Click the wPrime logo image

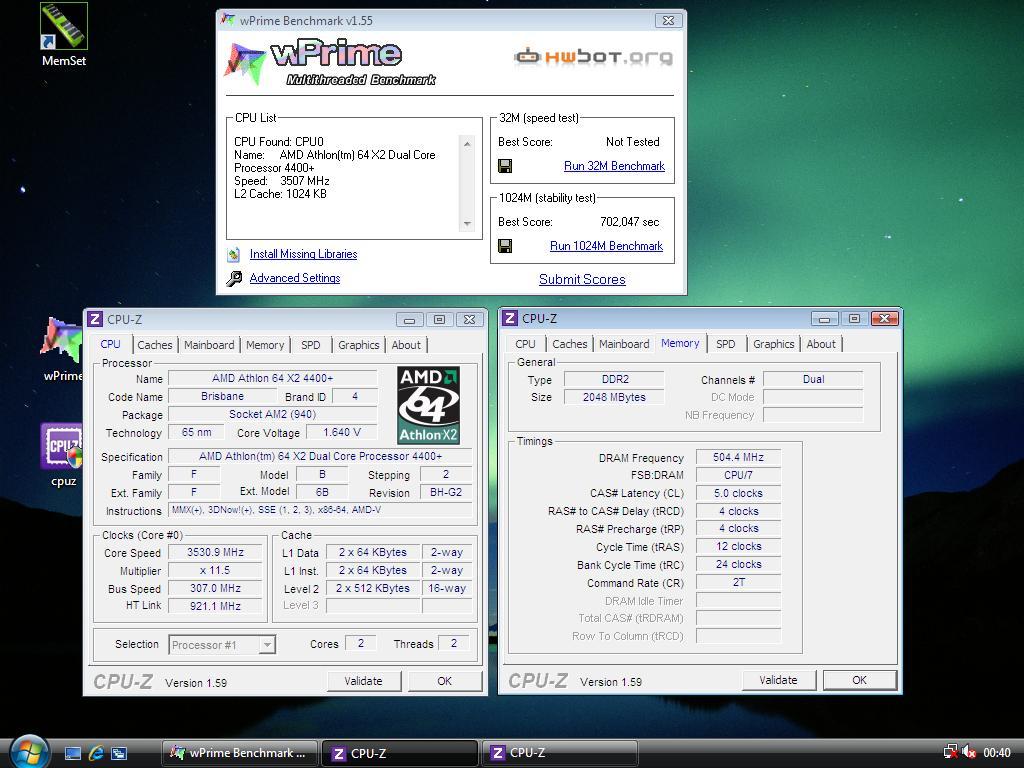pos(330,63)
